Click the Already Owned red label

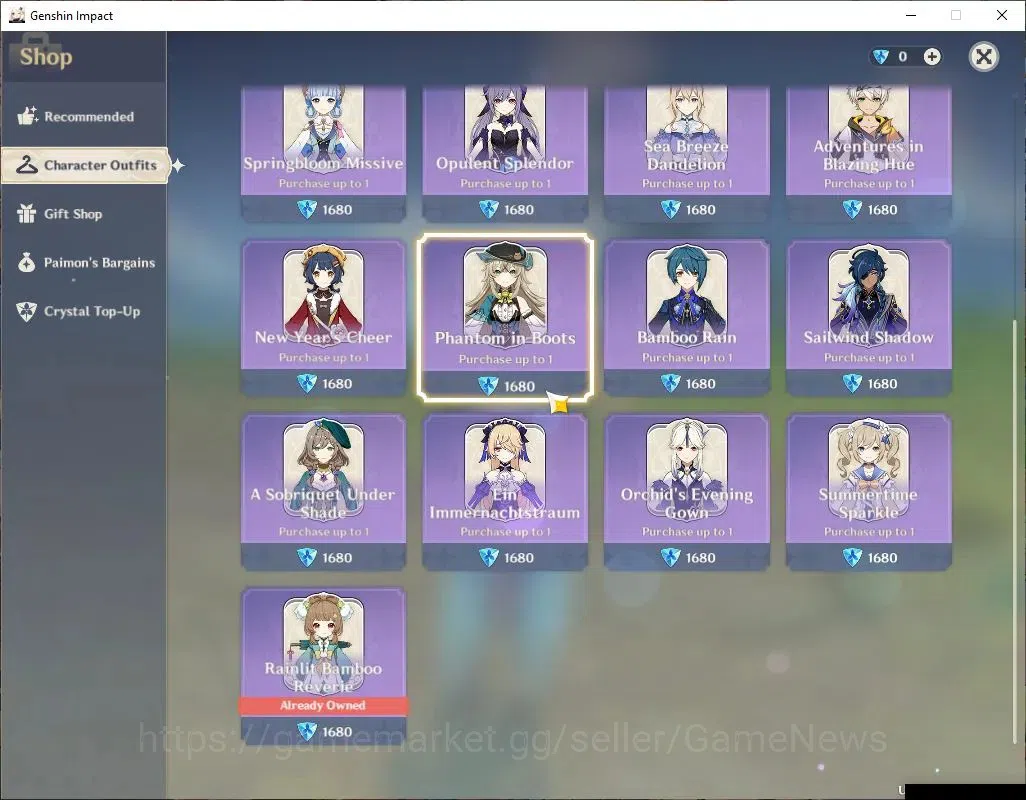323,705
